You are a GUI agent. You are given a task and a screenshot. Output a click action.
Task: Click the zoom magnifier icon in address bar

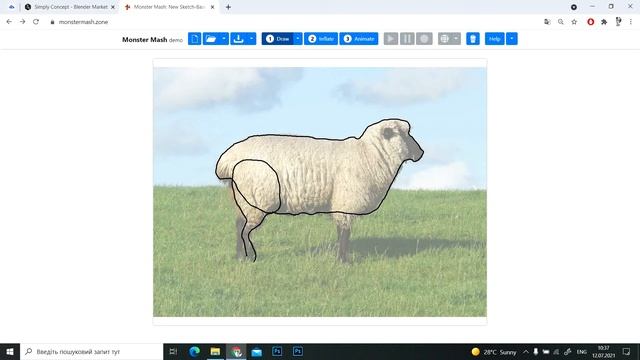click(x=561, y=22)
